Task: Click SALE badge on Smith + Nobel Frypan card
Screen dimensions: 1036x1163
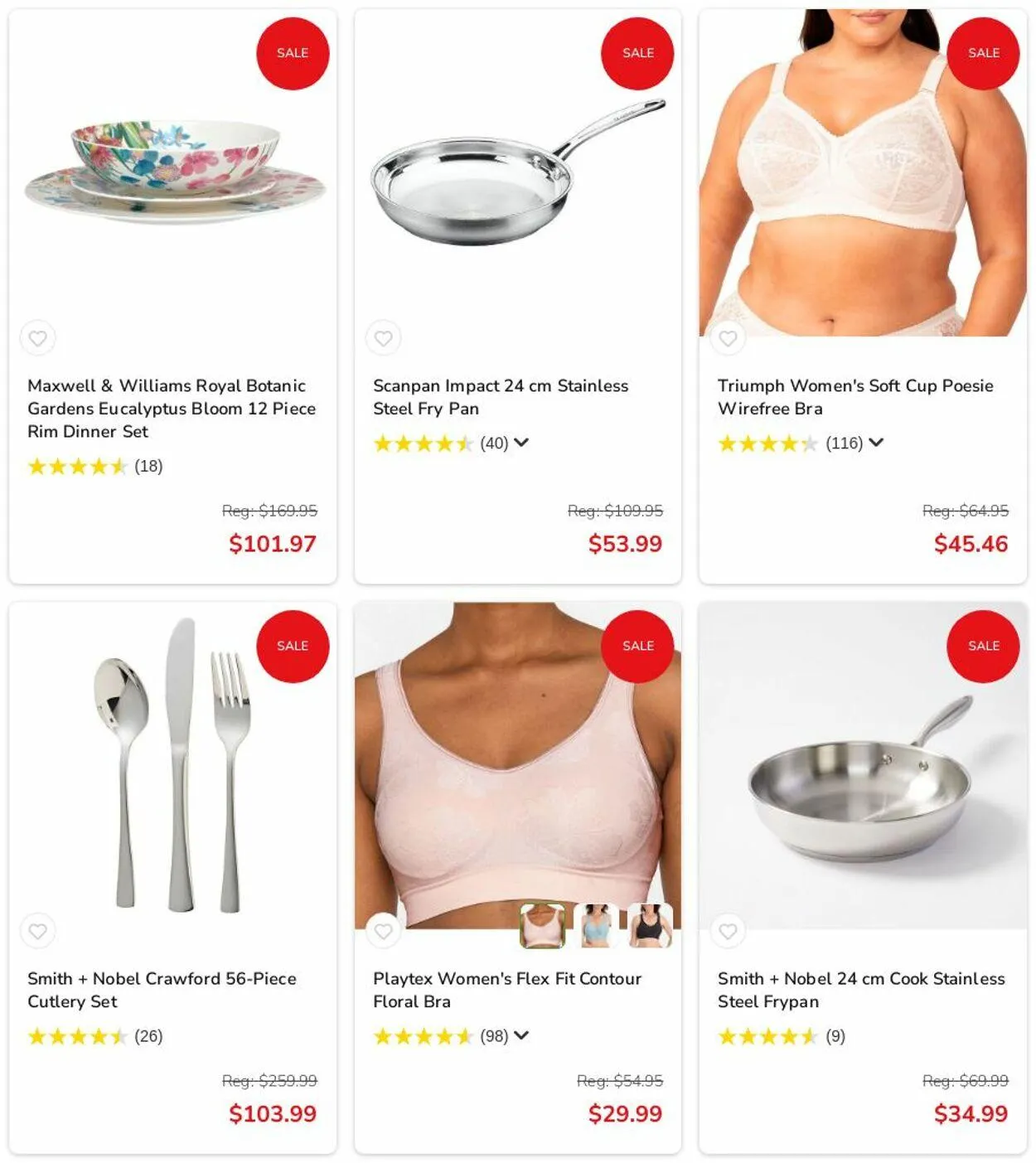Action: click(983, 646)
